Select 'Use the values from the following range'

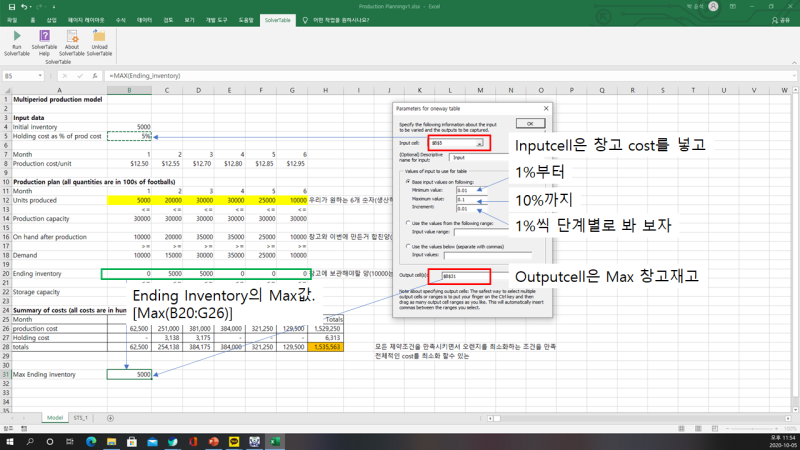click(408, 223)
